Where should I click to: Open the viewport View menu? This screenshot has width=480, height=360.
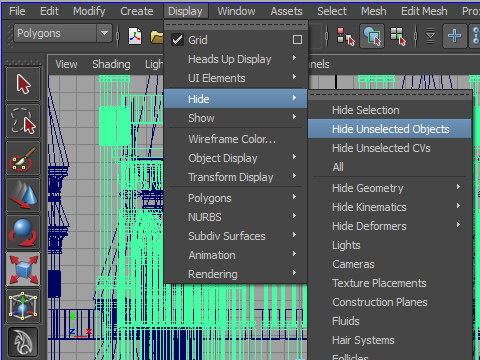[x=66, y=64]
